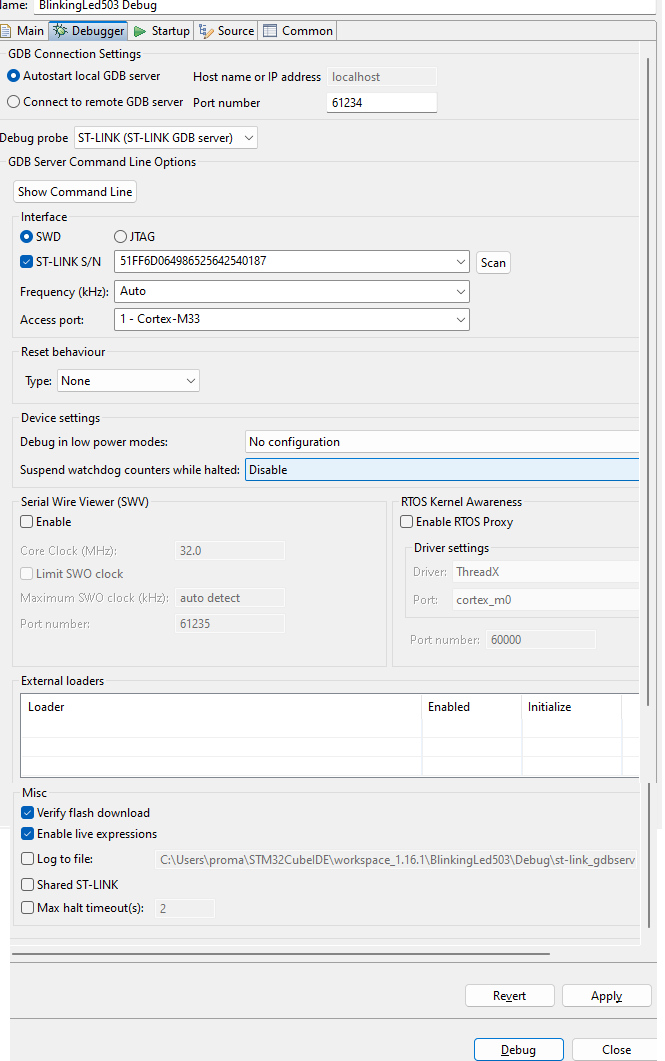Screen dimensions: 665x1061
Task: Click the horizontal scrollbar at bottom
Action: [x=281, y=953]
